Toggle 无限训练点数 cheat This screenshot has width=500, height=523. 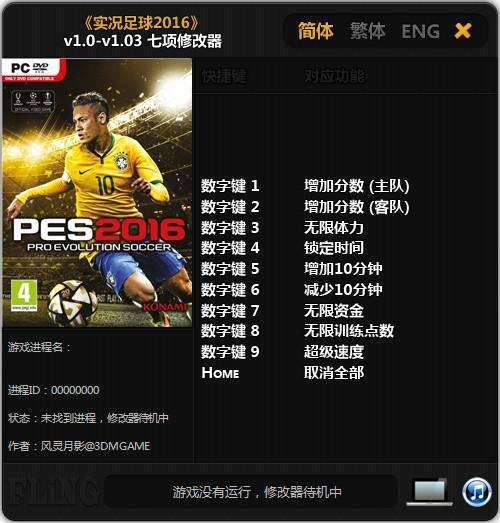point(349,331)
